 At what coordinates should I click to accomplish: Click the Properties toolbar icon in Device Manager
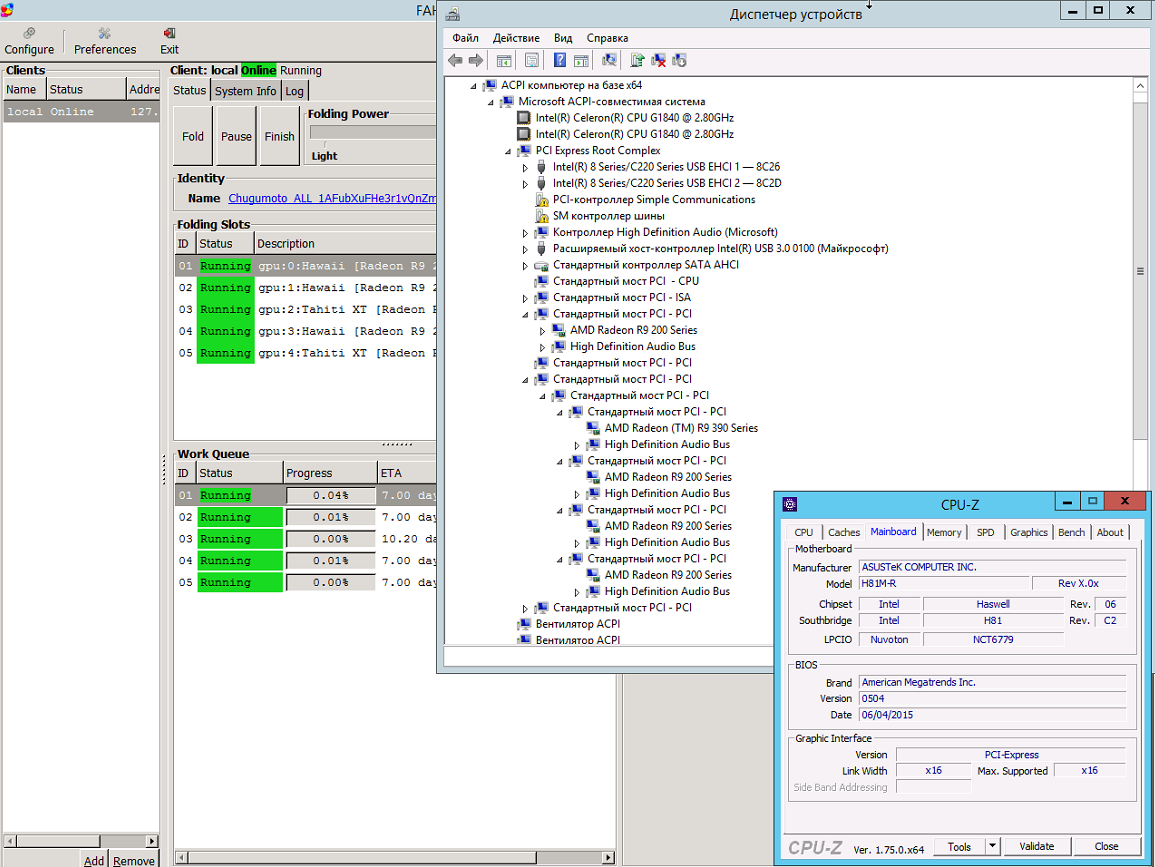pos(532,61)
